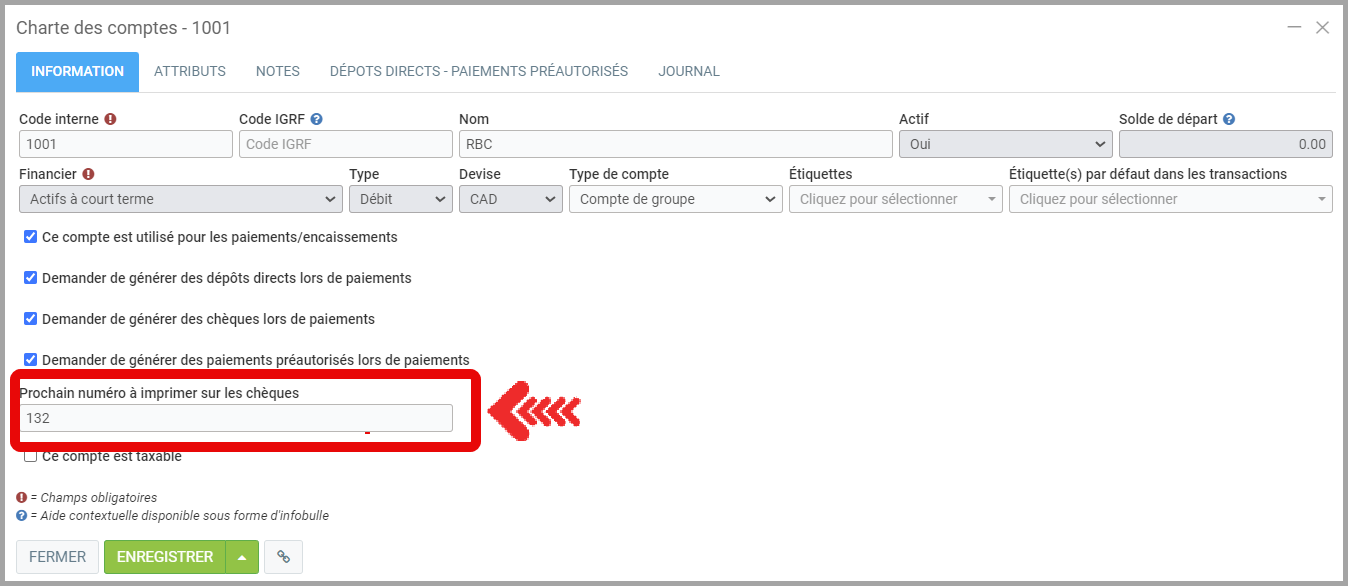The image size is (1348, 586).
Task: Uncheck the paiements/encaissements account checkbox
Action: (x=31, y=237)
